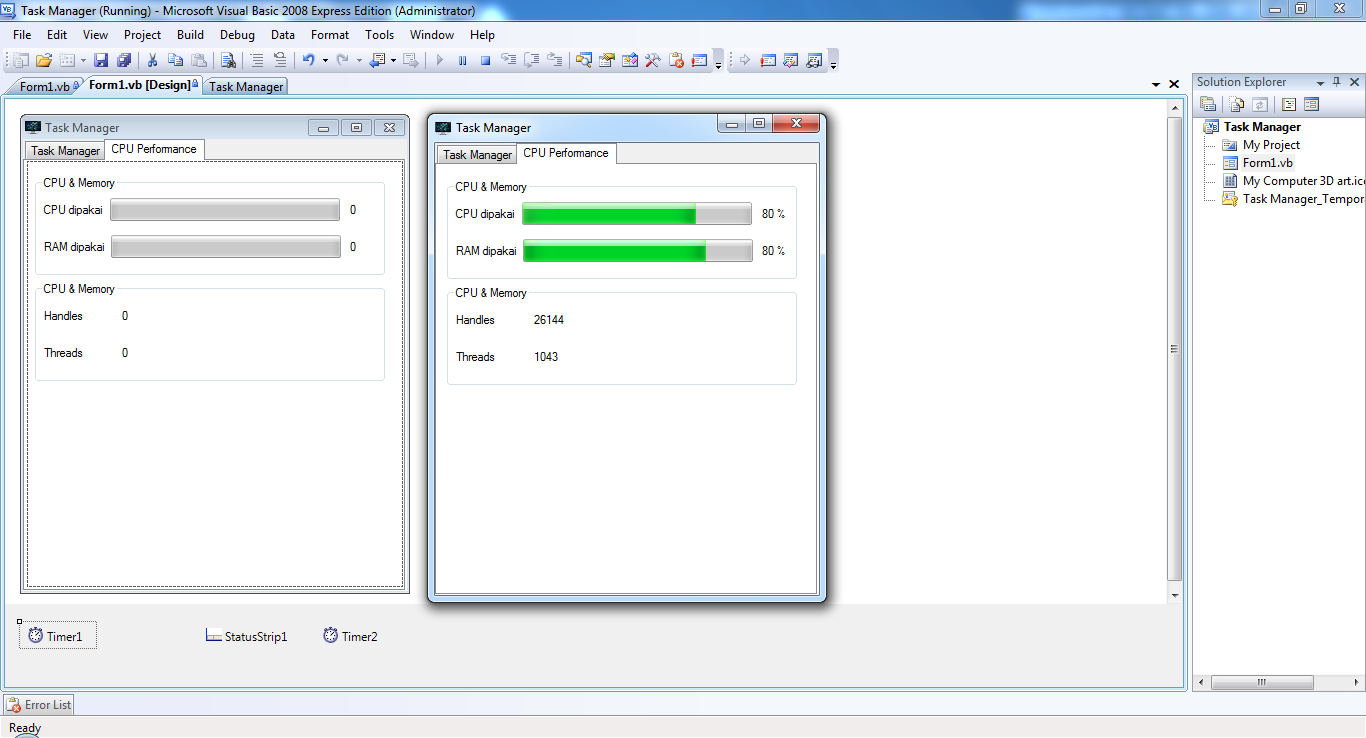Click the View Designer icon in Solution Explorer
The width and height of the screenshot is (1366, 738).
(x=1311, y=103)
